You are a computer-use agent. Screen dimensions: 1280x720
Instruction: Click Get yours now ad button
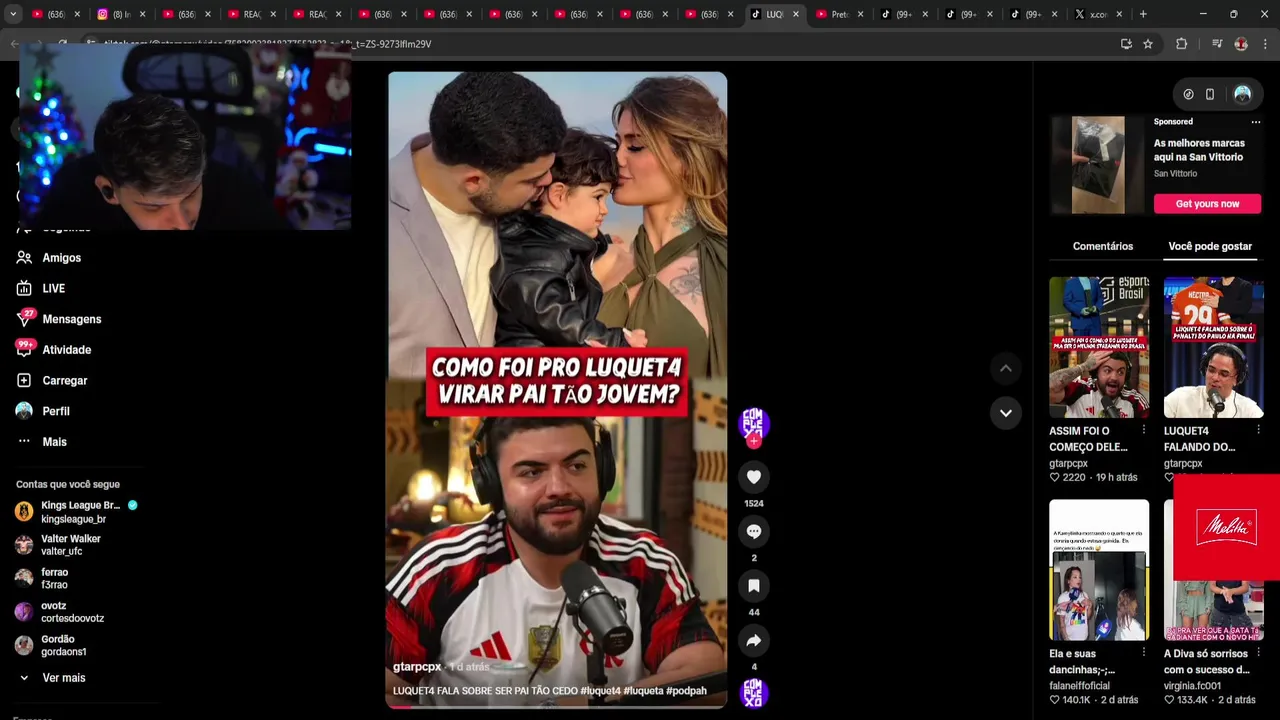tap(1207, 204)
